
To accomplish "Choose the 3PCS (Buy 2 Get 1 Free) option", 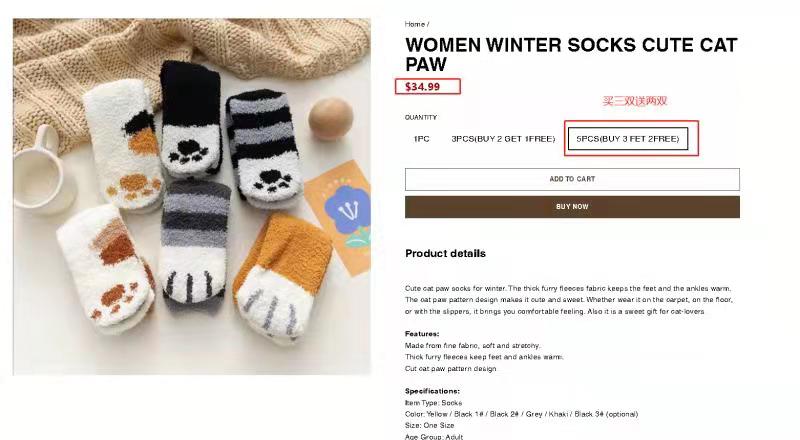I will tap(503, 139).
